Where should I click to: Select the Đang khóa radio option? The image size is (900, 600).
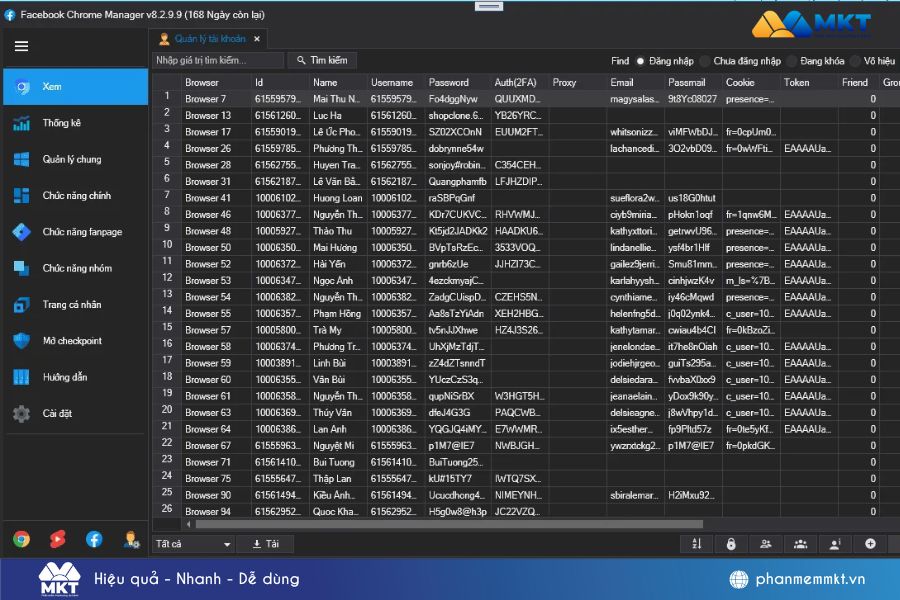click(x=792, y=61)
